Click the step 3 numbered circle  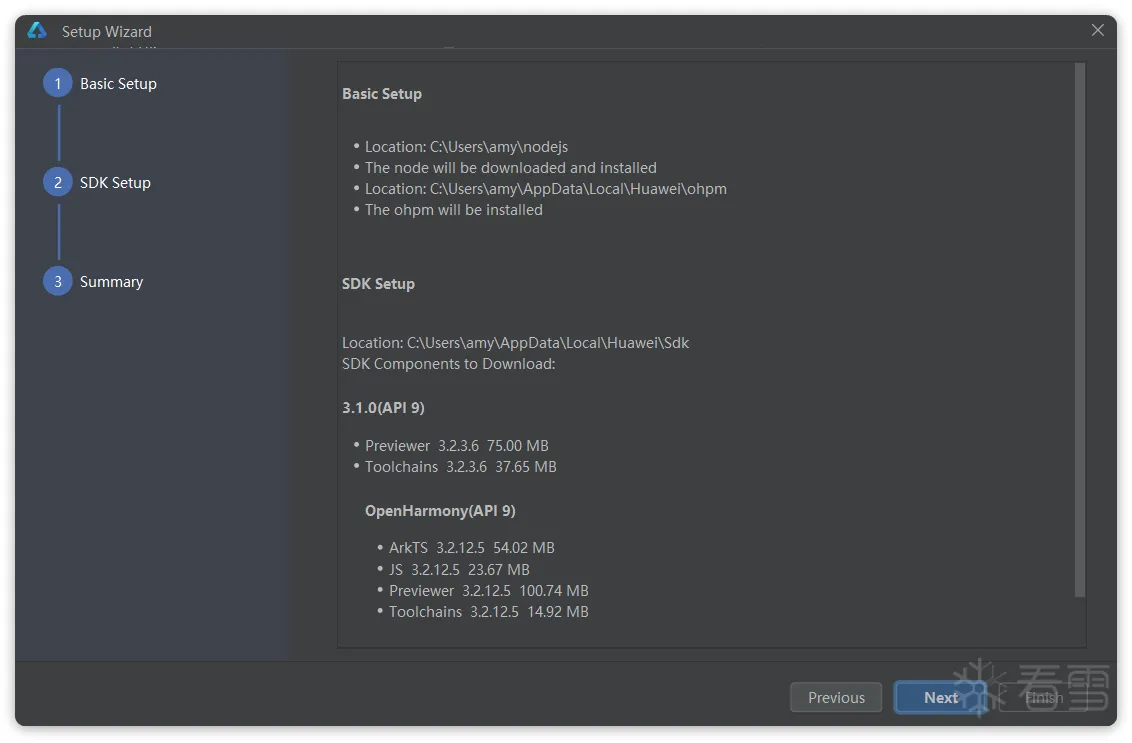coord(58,281)
